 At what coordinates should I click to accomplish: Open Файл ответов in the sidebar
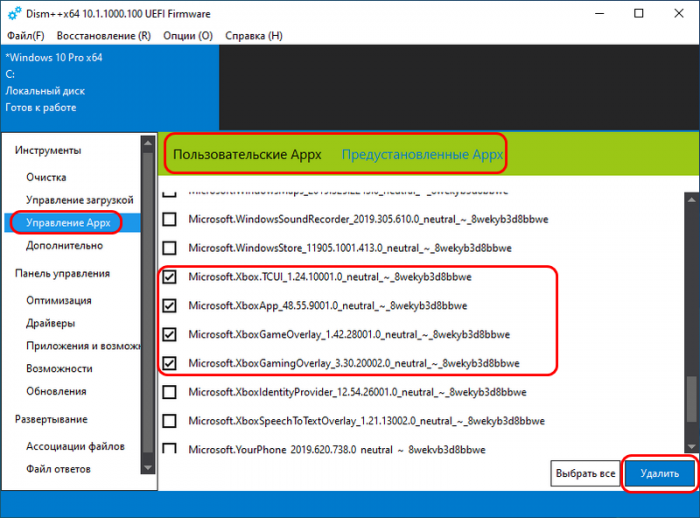pyautogui.click(x=58, y=469)
